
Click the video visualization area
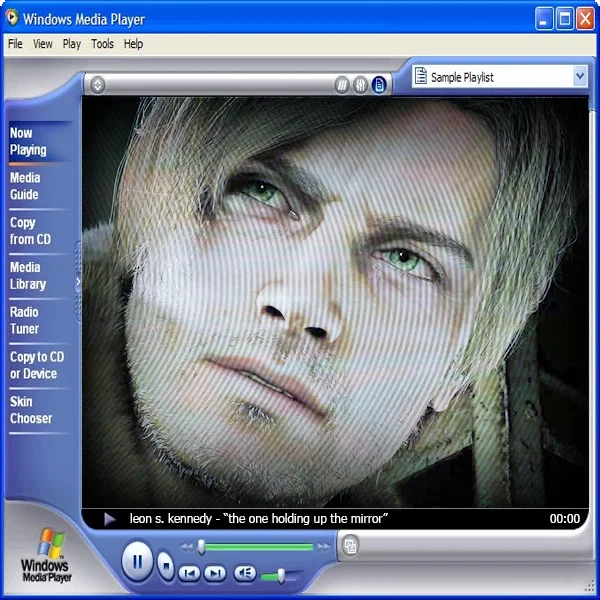(335, 302)
